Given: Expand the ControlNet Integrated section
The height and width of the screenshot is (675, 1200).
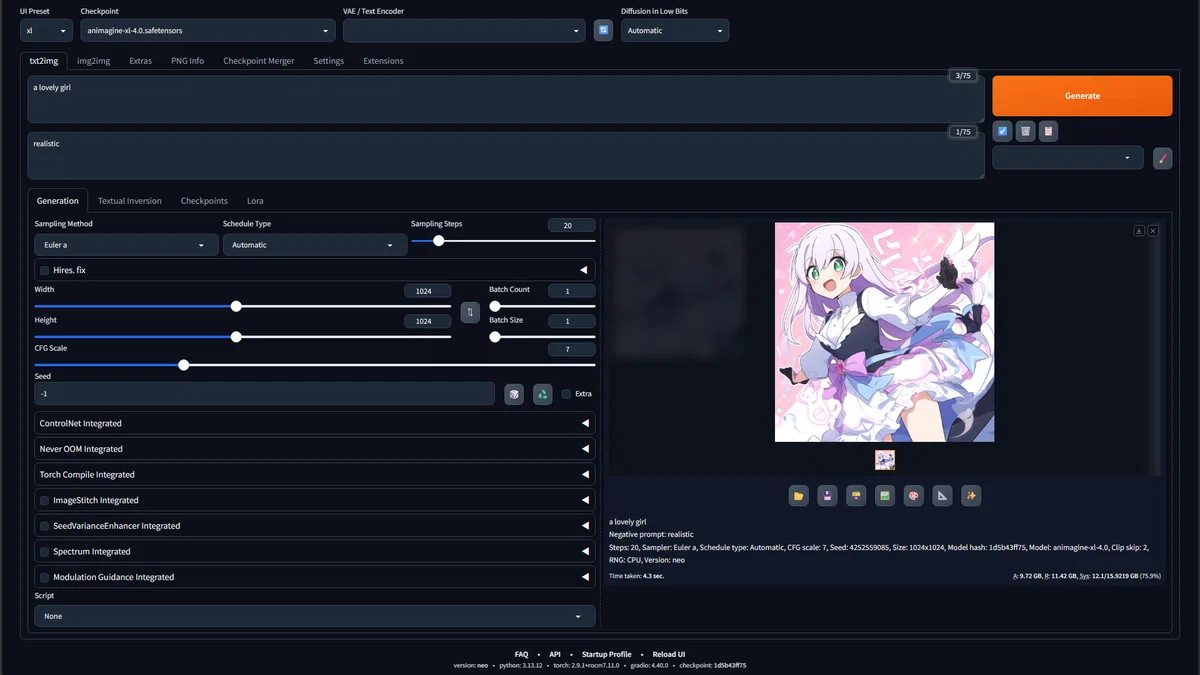Looking at the screenshot, I should tap(315, 424).
